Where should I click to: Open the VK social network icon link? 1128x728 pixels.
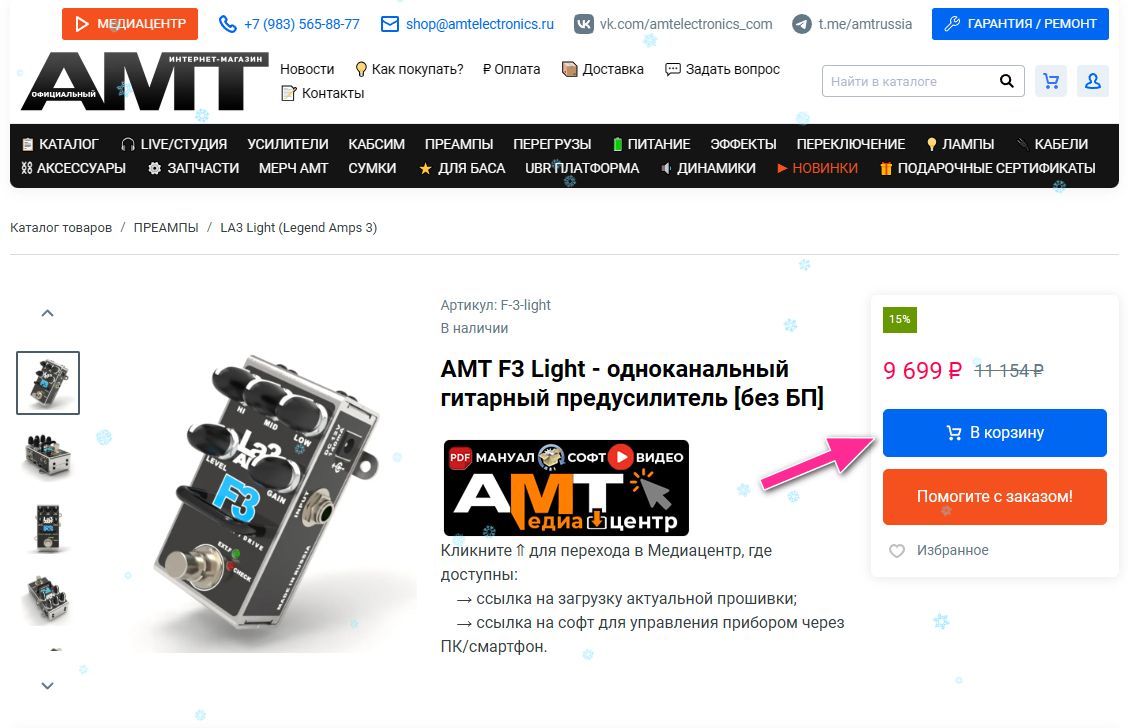point(583,24)
